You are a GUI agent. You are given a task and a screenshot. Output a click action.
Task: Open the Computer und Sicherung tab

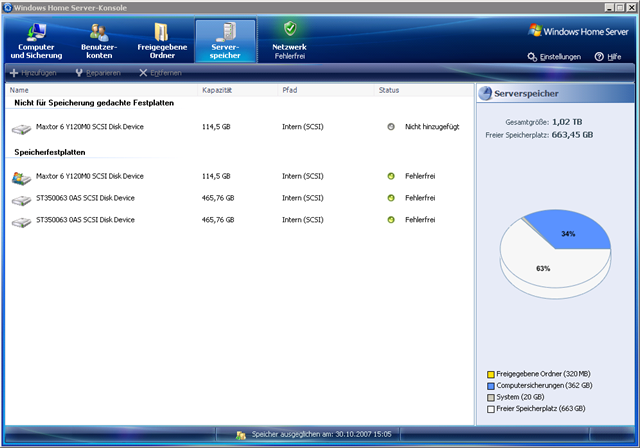(x=36, y=41)
